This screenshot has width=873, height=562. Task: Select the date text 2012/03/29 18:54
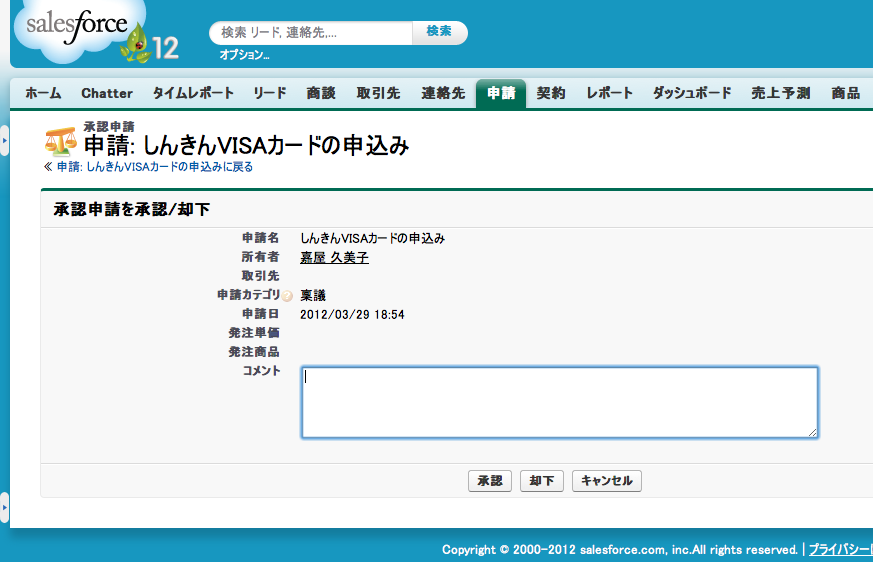coord(352,315)
